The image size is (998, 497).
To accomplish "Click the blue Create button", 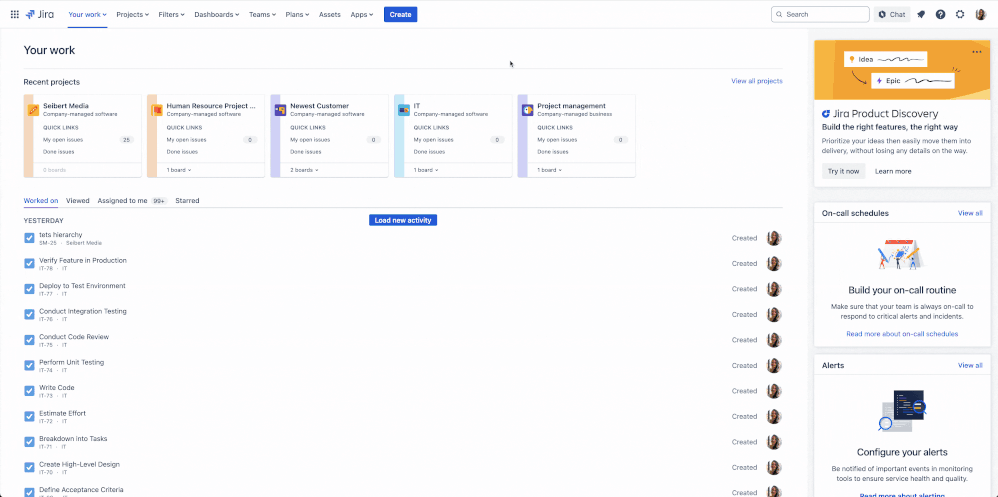I will click(x=400, y=14).
